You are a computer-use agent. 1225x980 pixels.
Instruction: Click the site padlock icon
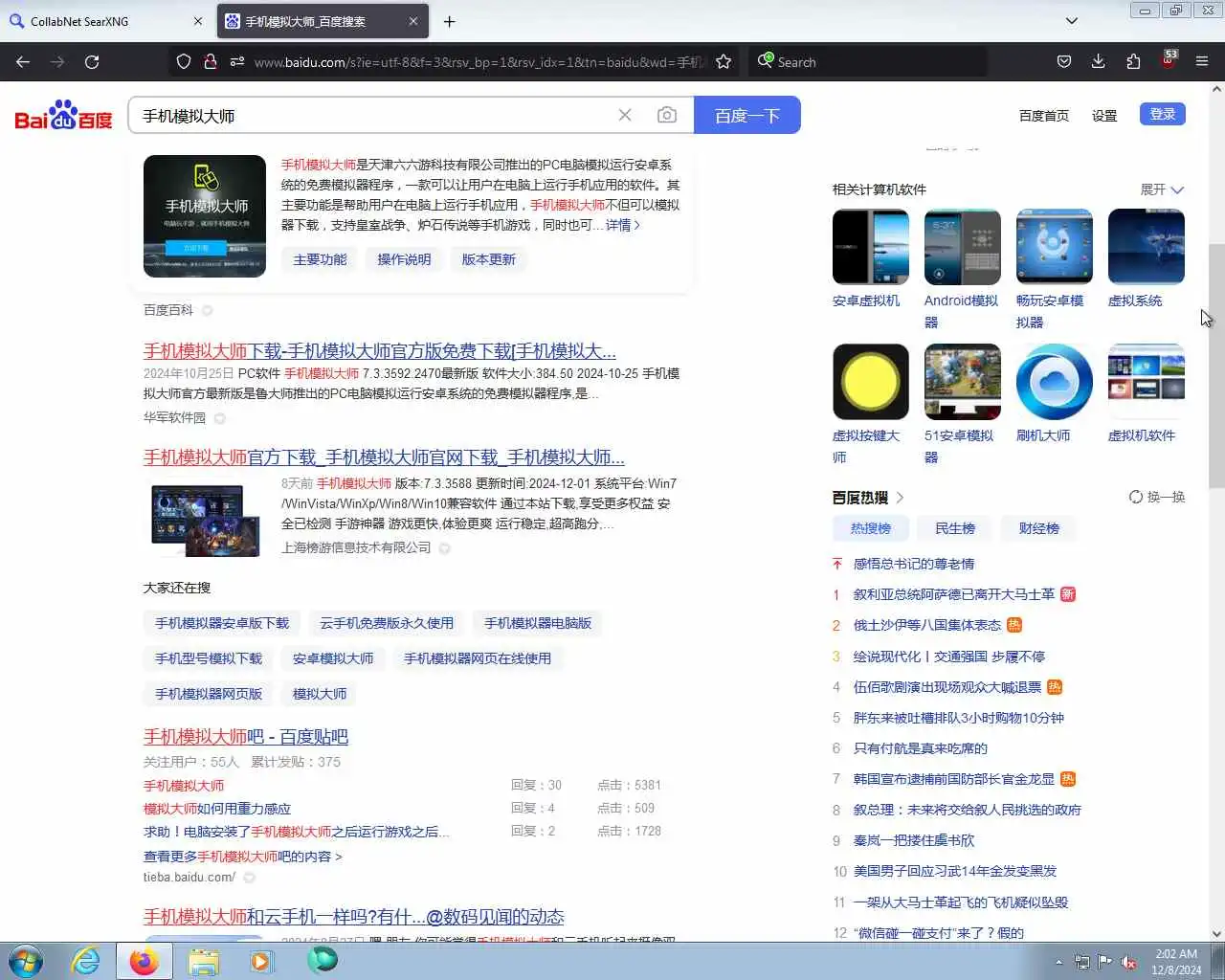211,61
